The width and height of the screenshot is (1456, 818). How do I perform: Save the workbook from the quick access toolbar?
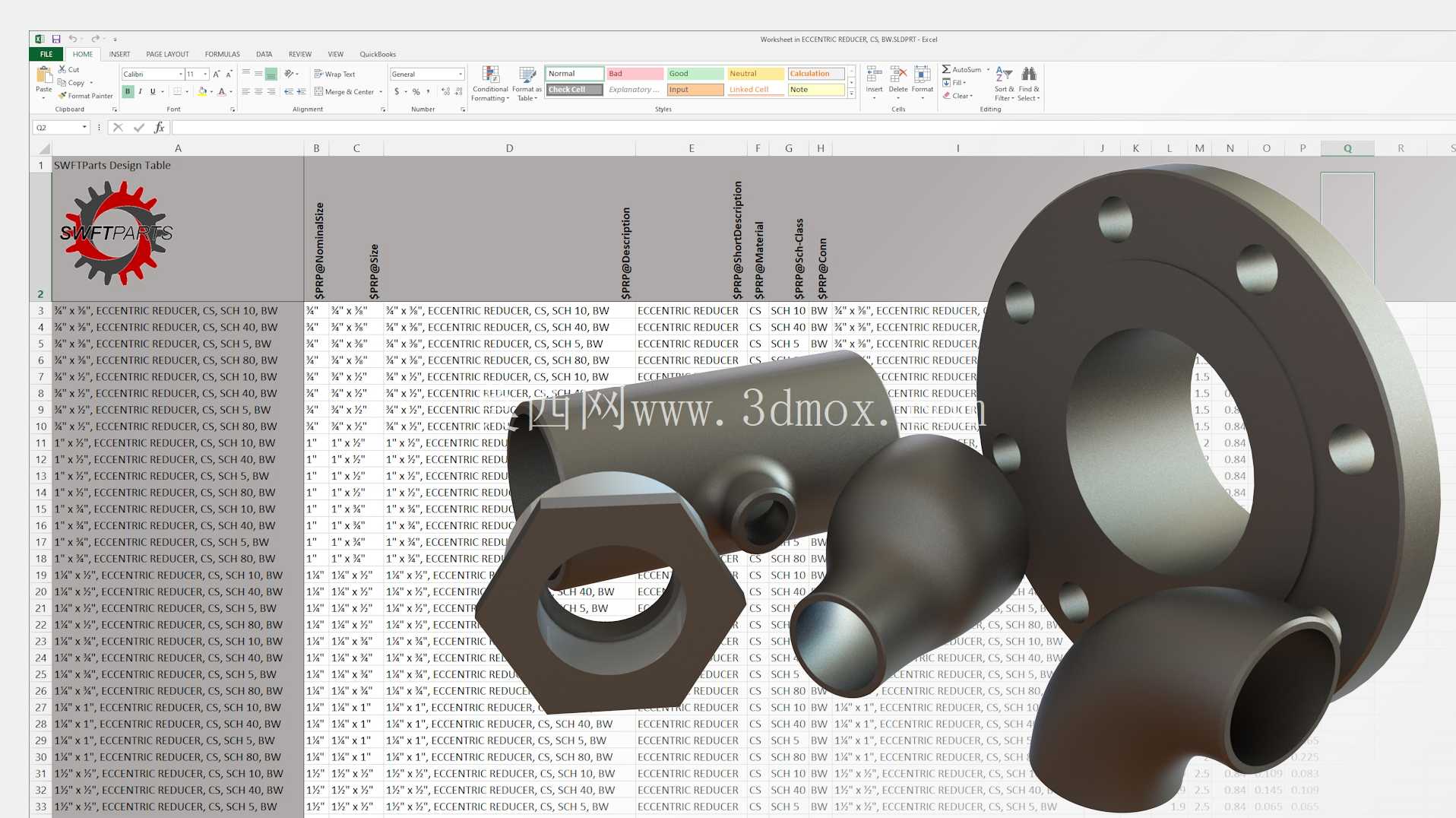click(56, 39)
